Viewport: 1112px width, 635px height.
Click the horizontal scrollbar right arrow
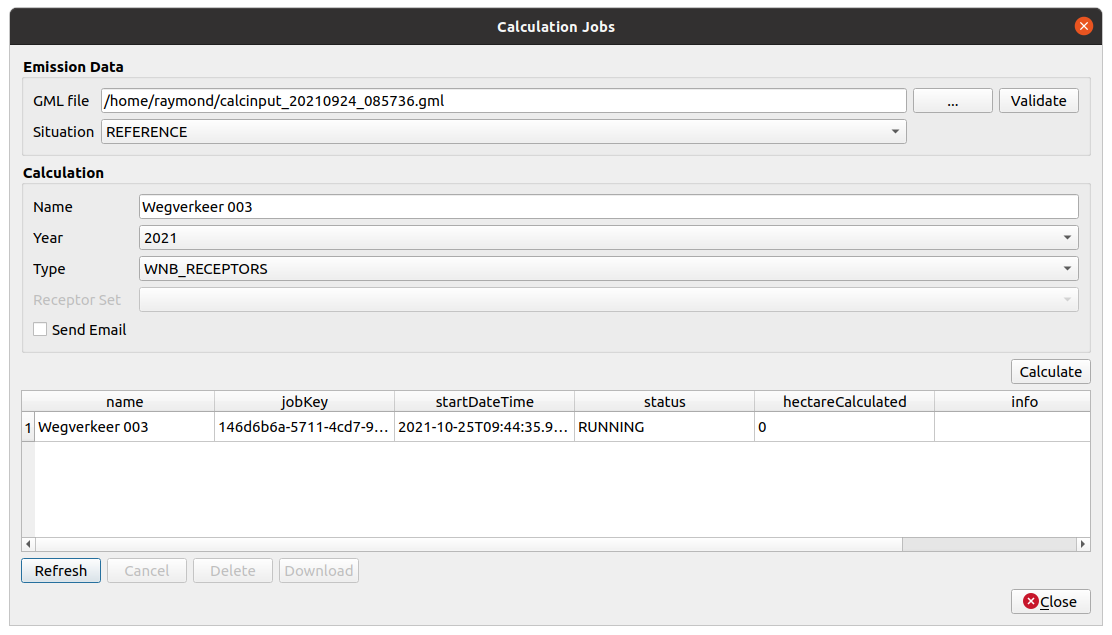1083,545
